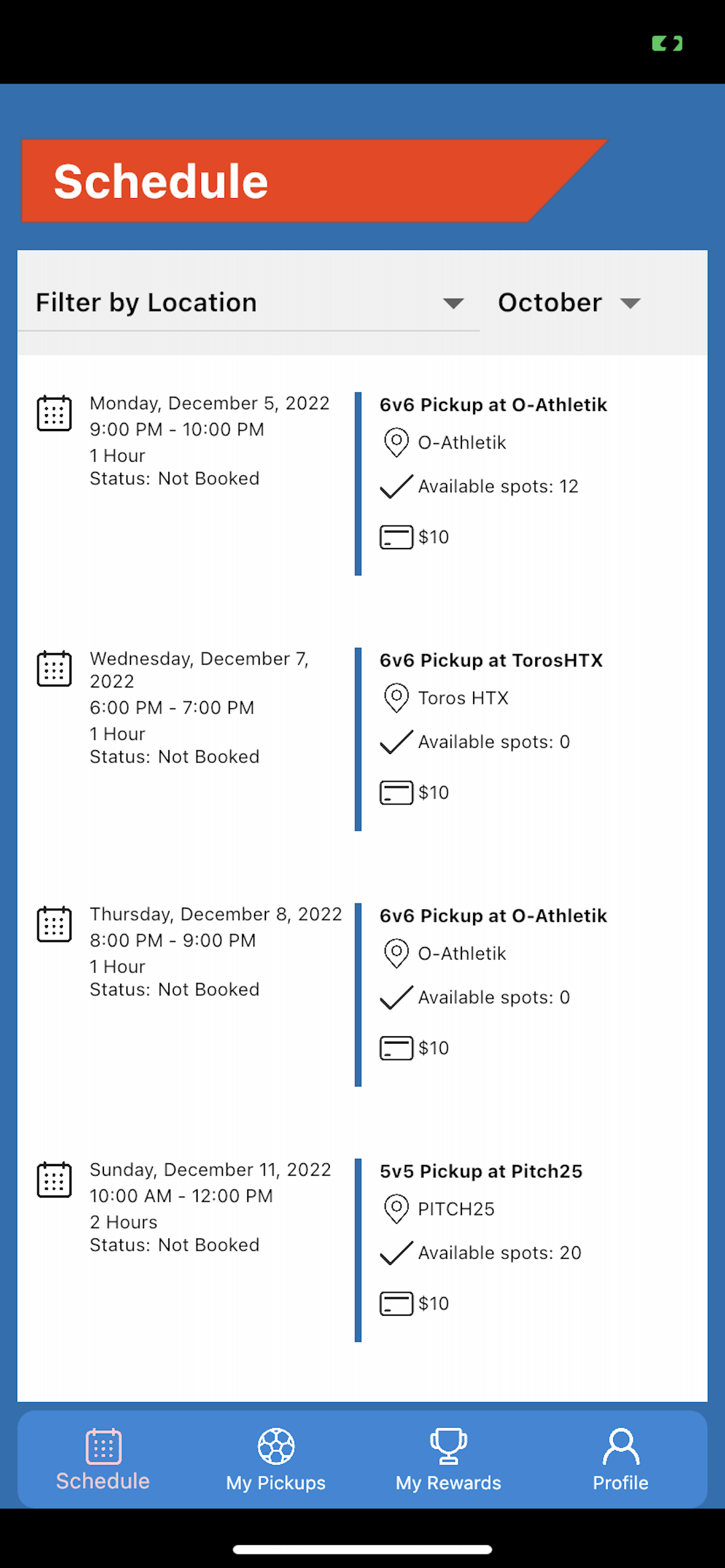725x1568 pixels.
Task: Tap the calendar icon for Wednesday, December 7
Action: point(54,668)
